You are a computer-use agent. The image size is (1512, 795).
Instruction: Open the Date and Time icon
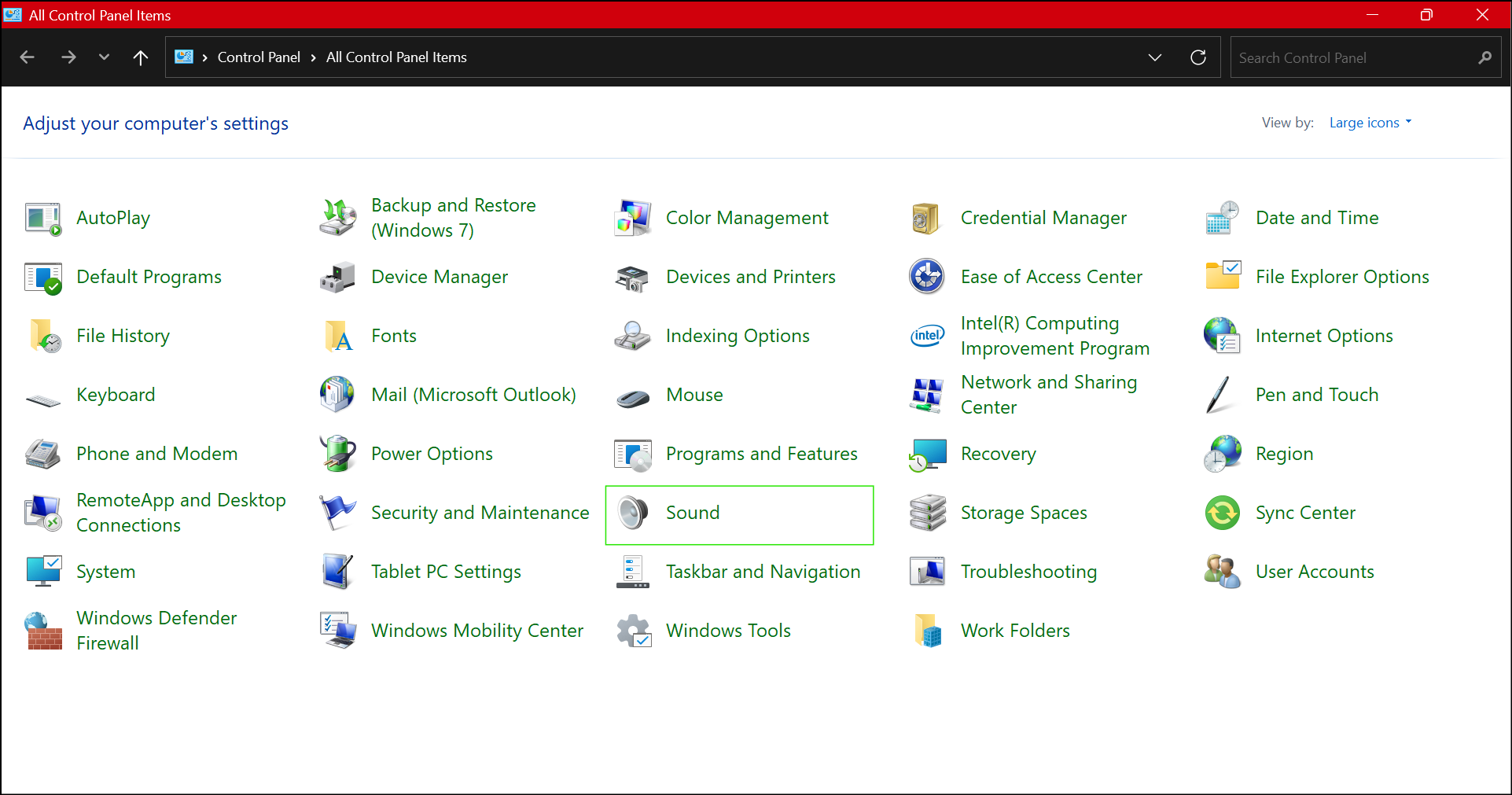pyautogui.click(x=1223, y=218)
